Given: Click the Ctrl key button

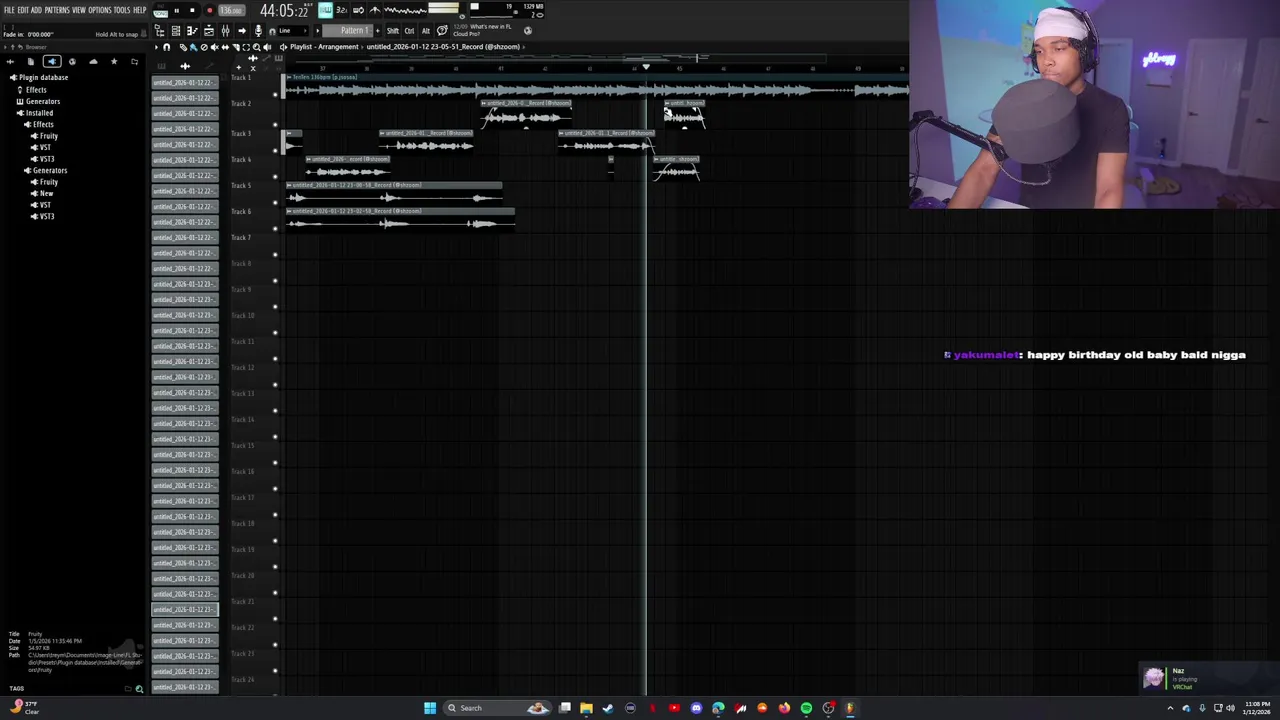Looking at the screenshot, I should [409, 31].
